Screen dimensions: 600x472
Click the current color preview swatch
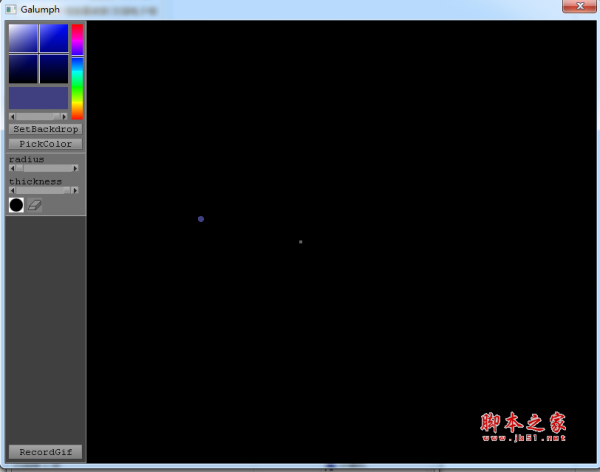[38, 98]
